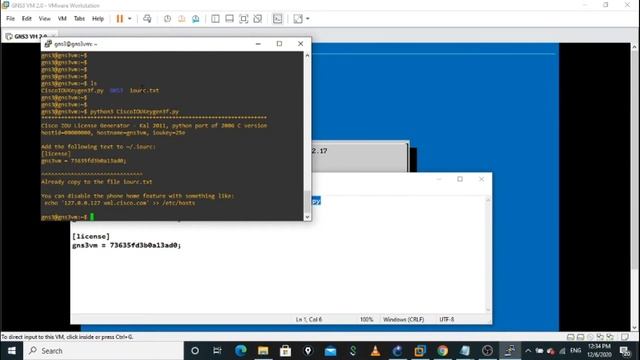Maximize the Notepad window

coord(460,179)
